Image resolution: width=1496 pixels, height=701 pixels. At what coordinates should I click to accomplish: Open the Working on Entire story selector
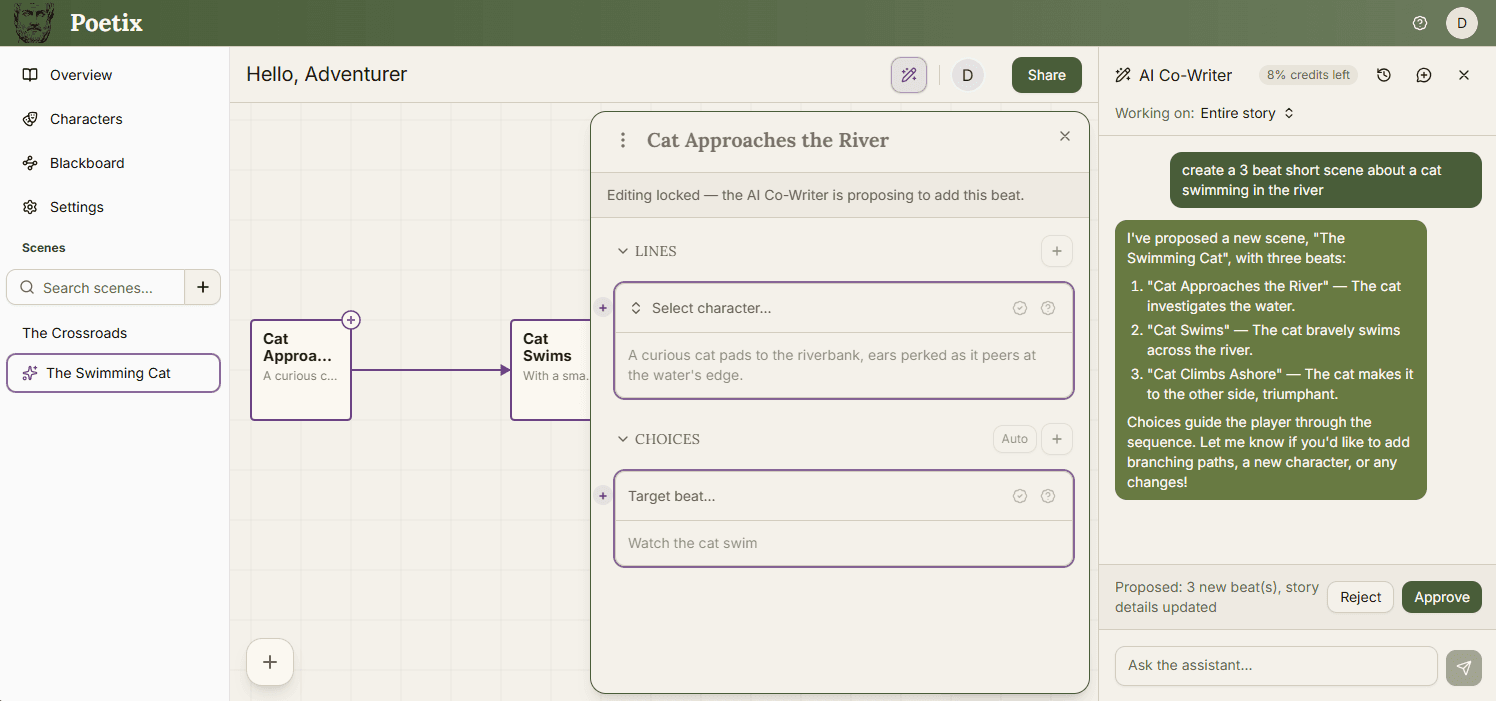pos(1248,113)
